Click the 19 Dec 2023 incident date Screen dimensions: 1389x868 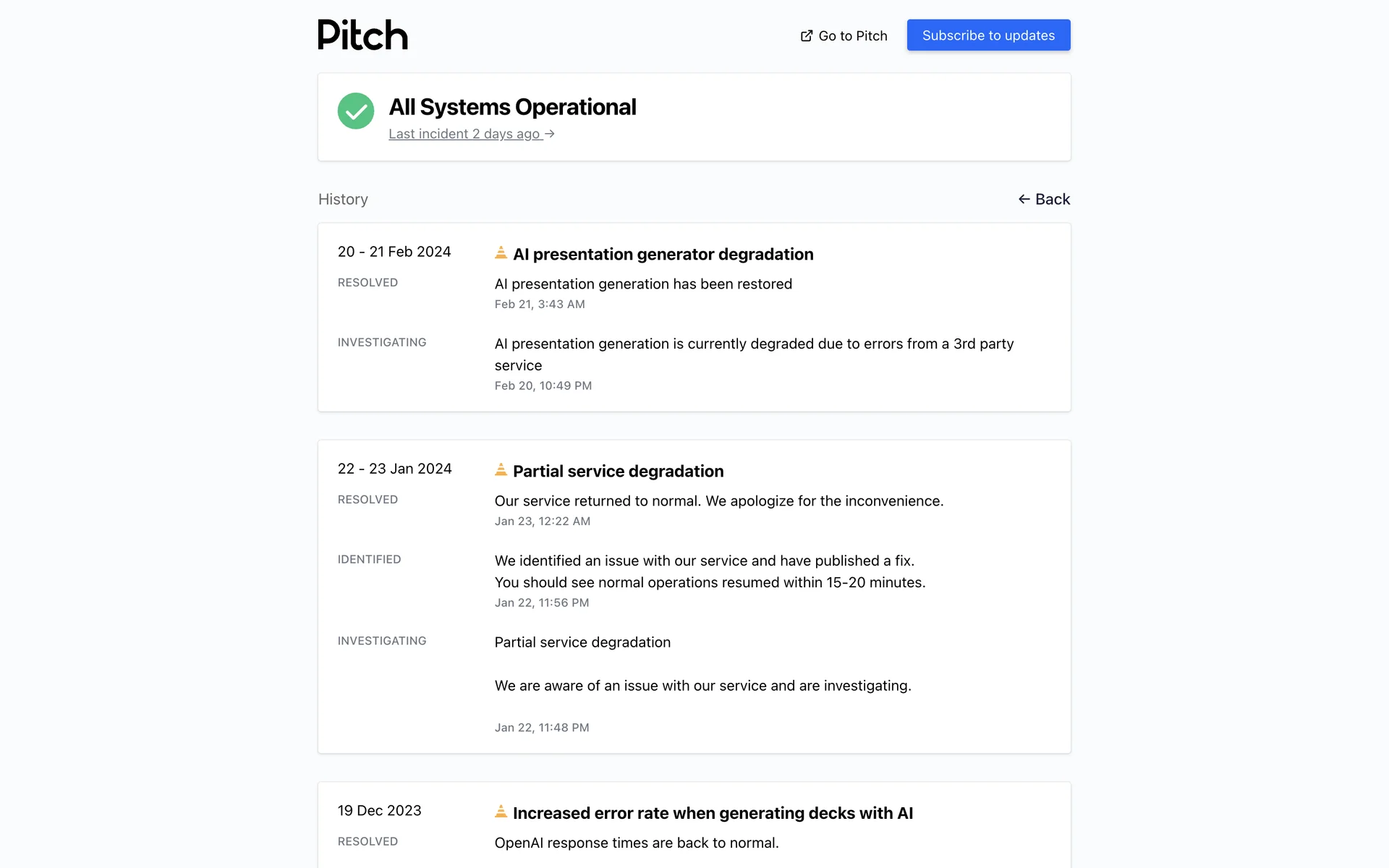point(379,811)
